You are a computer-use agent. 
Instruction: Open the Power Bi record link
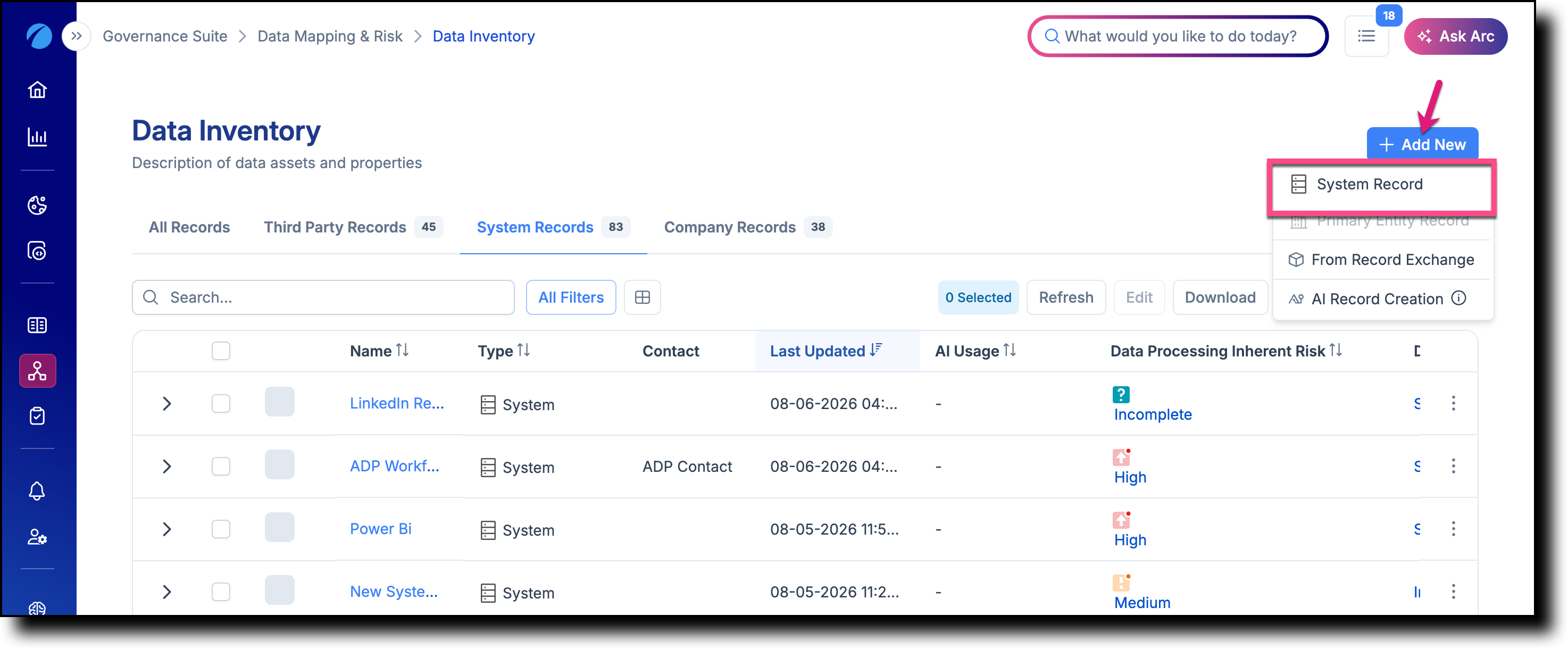[x=380, y=528]
